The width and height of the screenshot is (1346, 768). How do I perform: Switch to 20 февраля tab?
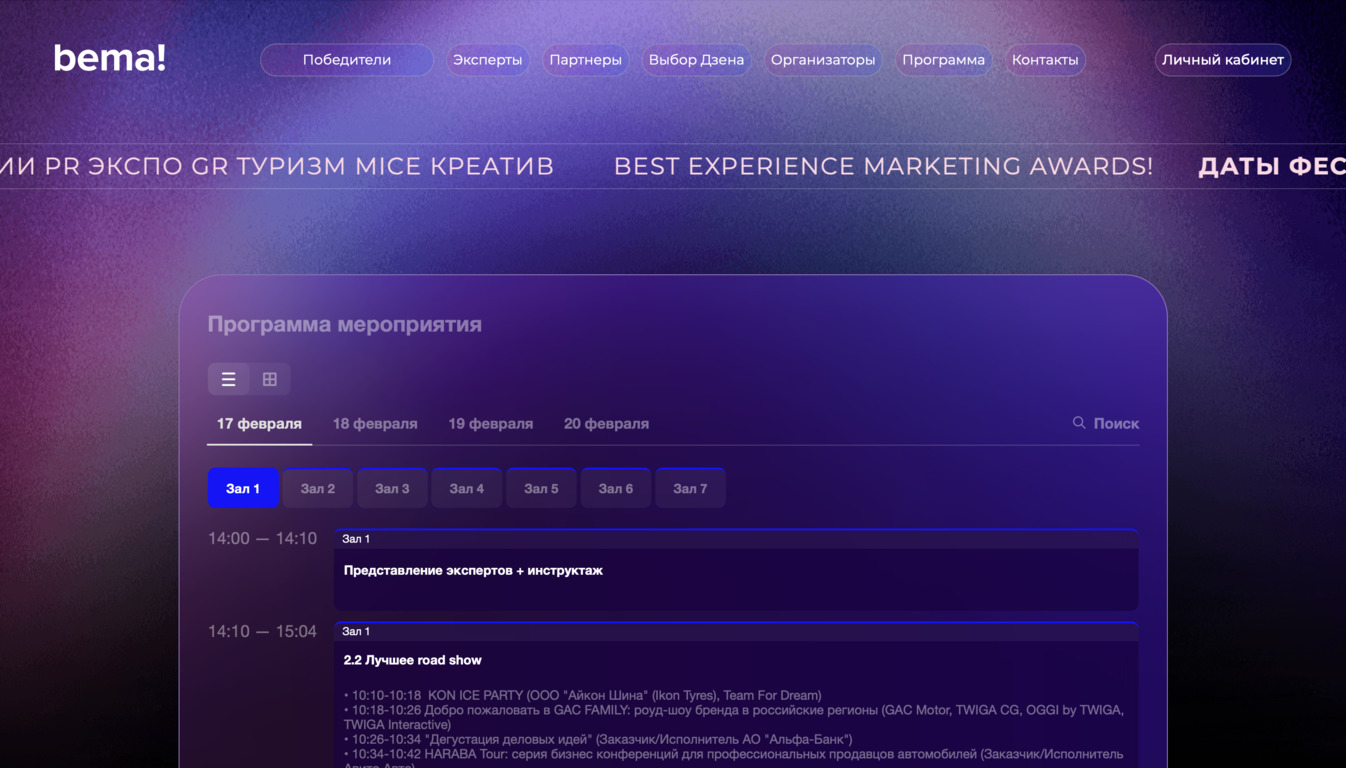coord(606,424)
